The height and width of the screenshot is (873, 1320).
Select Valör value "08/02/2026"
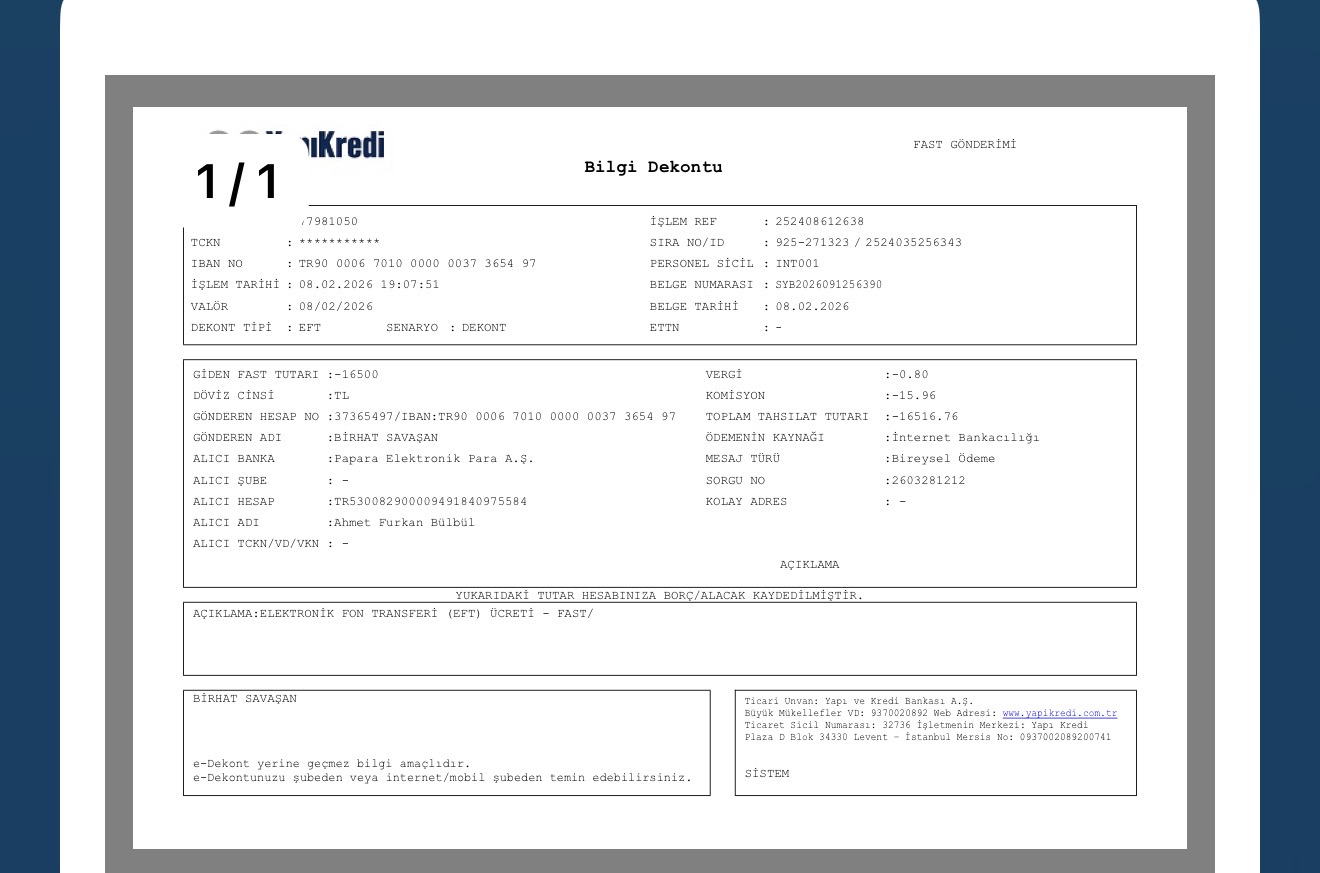tap(336, 307)
